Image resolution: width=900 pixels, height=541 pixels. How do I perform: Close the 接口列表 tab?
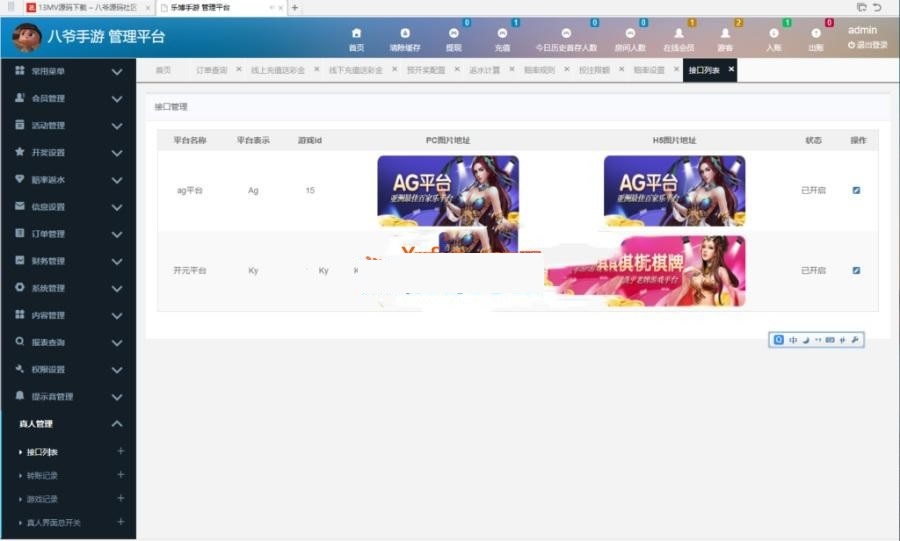pos(731,69)
